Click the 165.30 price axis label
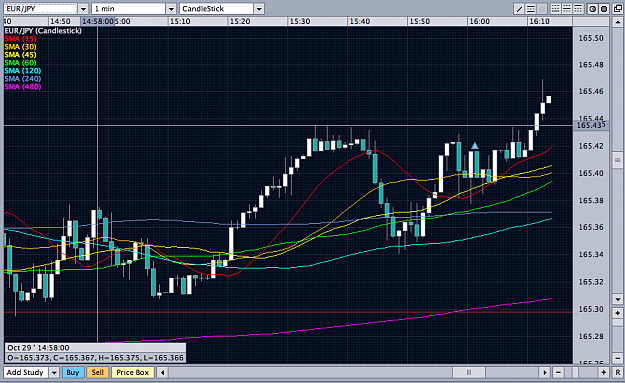Image resolution: width=625 pixels, height=383 pixels. point(591,309)
